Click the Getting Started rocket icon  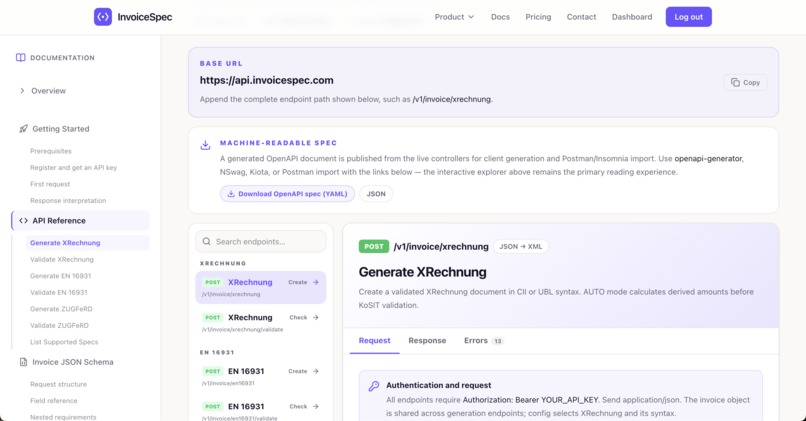[x=23, y=129]
